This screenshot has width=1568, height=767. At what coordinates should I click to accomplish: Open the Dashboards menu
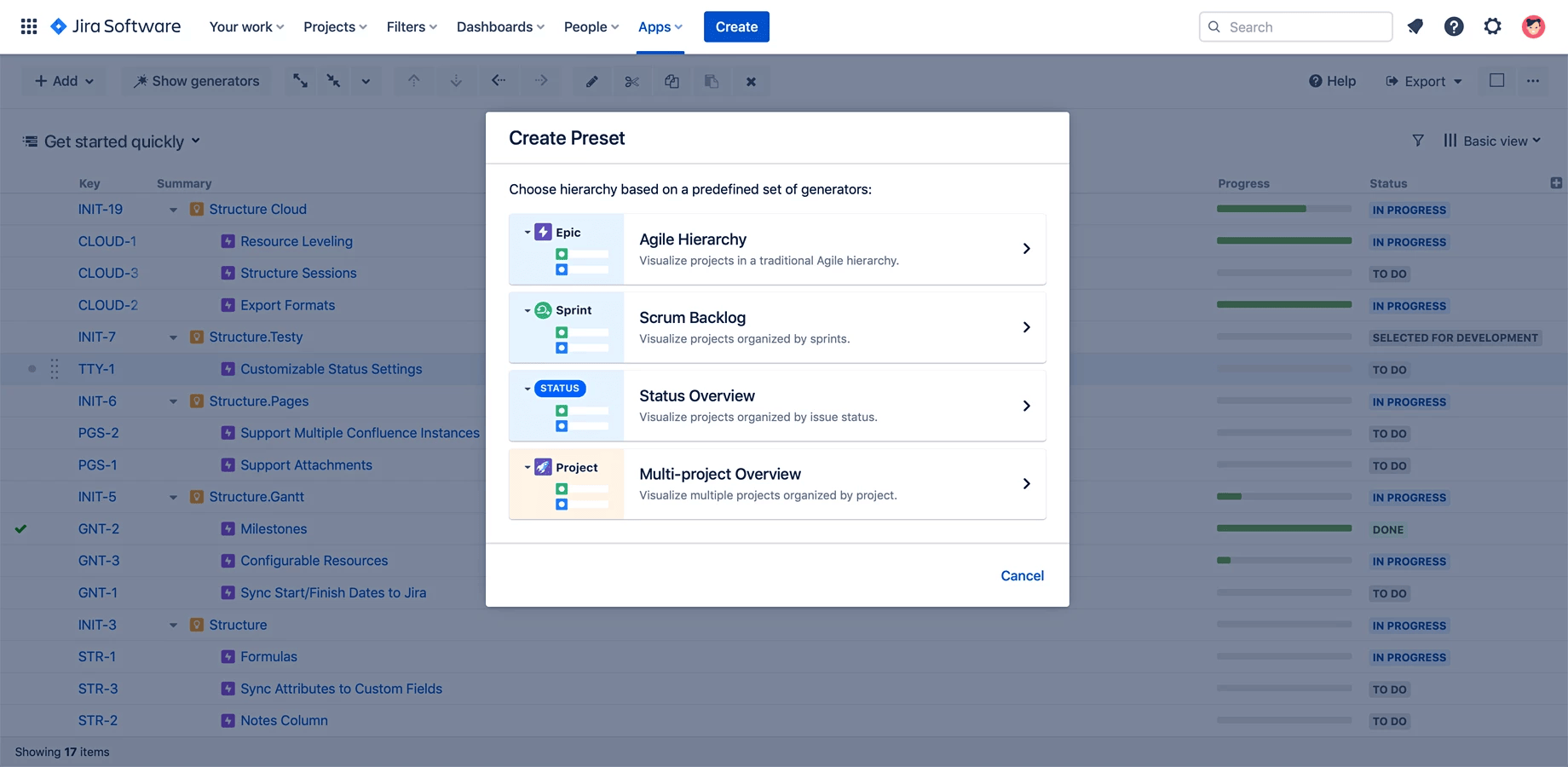[500, 26]
